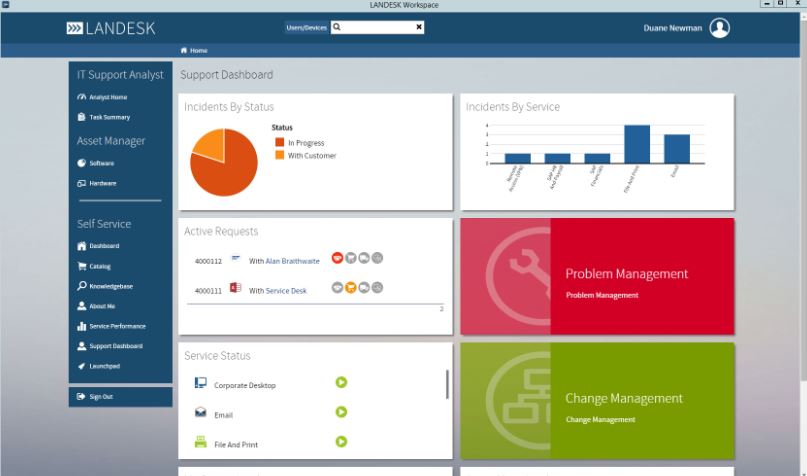Viewport: 807px width, 476px height.
Task: Open Service Desk link in request 4000111
Action: point(286,291)
